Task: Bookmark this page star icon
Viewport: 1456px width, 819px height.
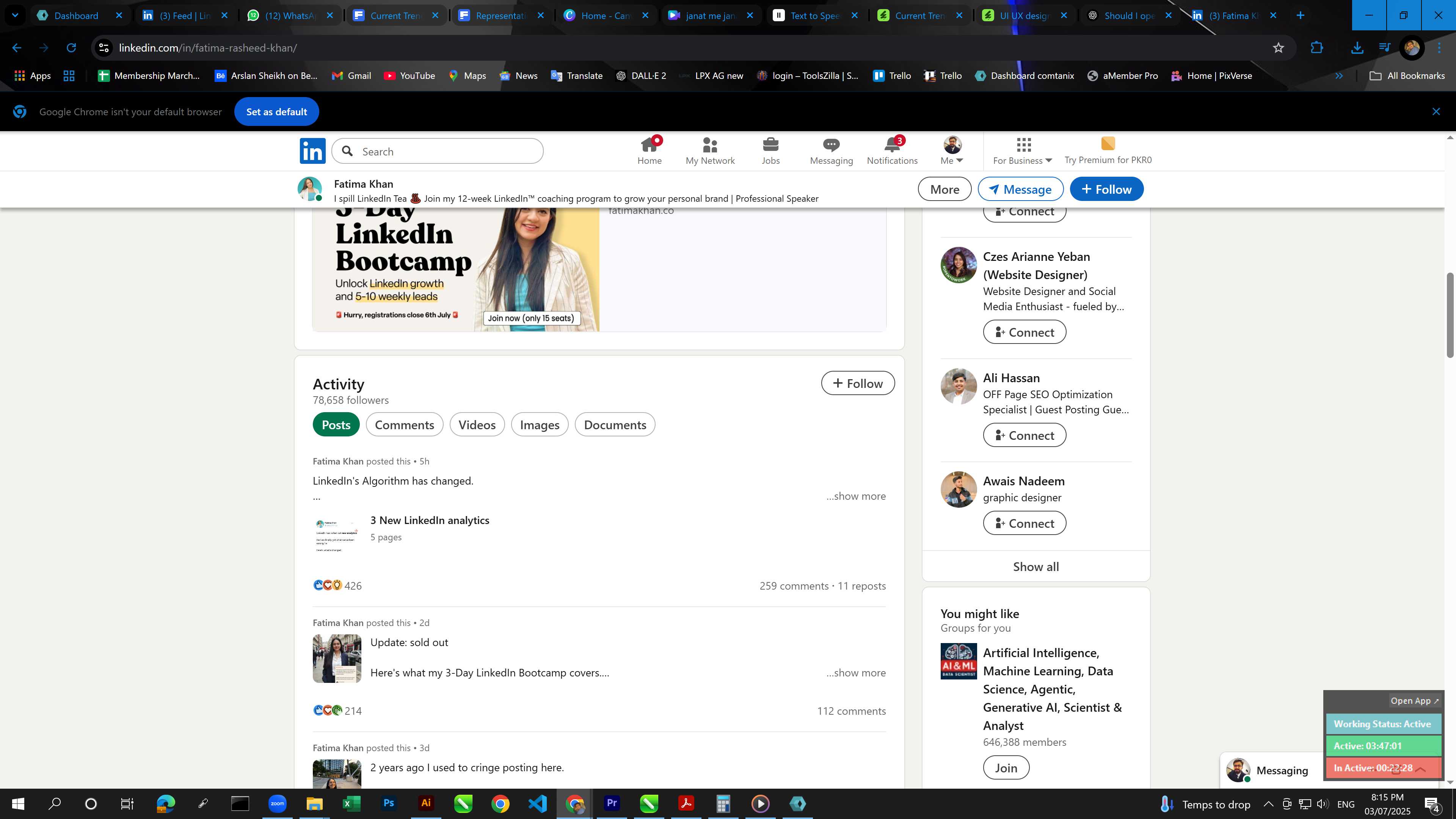Action: tap(1279, 48)
